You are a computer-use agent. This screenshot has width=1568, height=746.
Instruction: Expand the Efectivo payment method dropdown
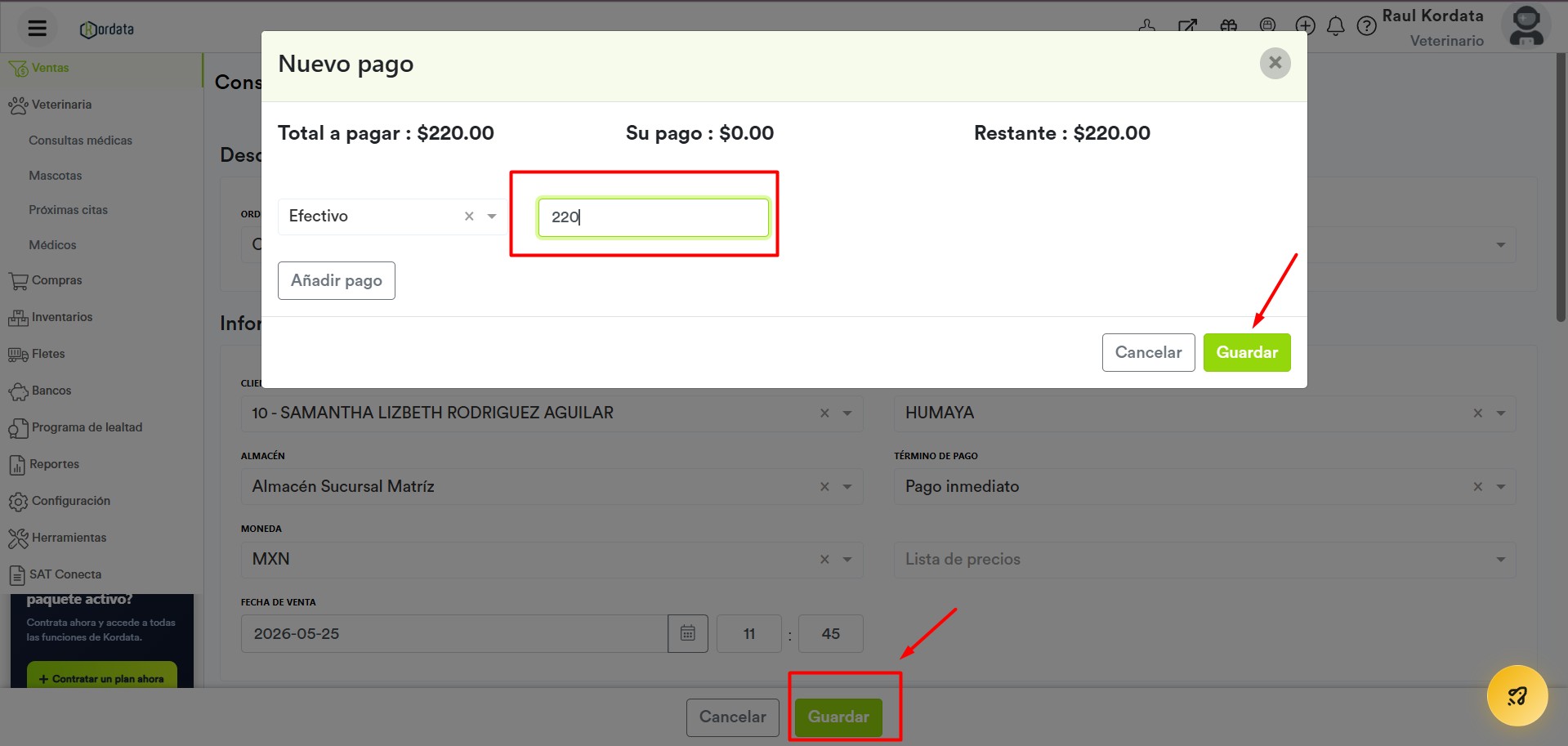[x=492, y=217]
